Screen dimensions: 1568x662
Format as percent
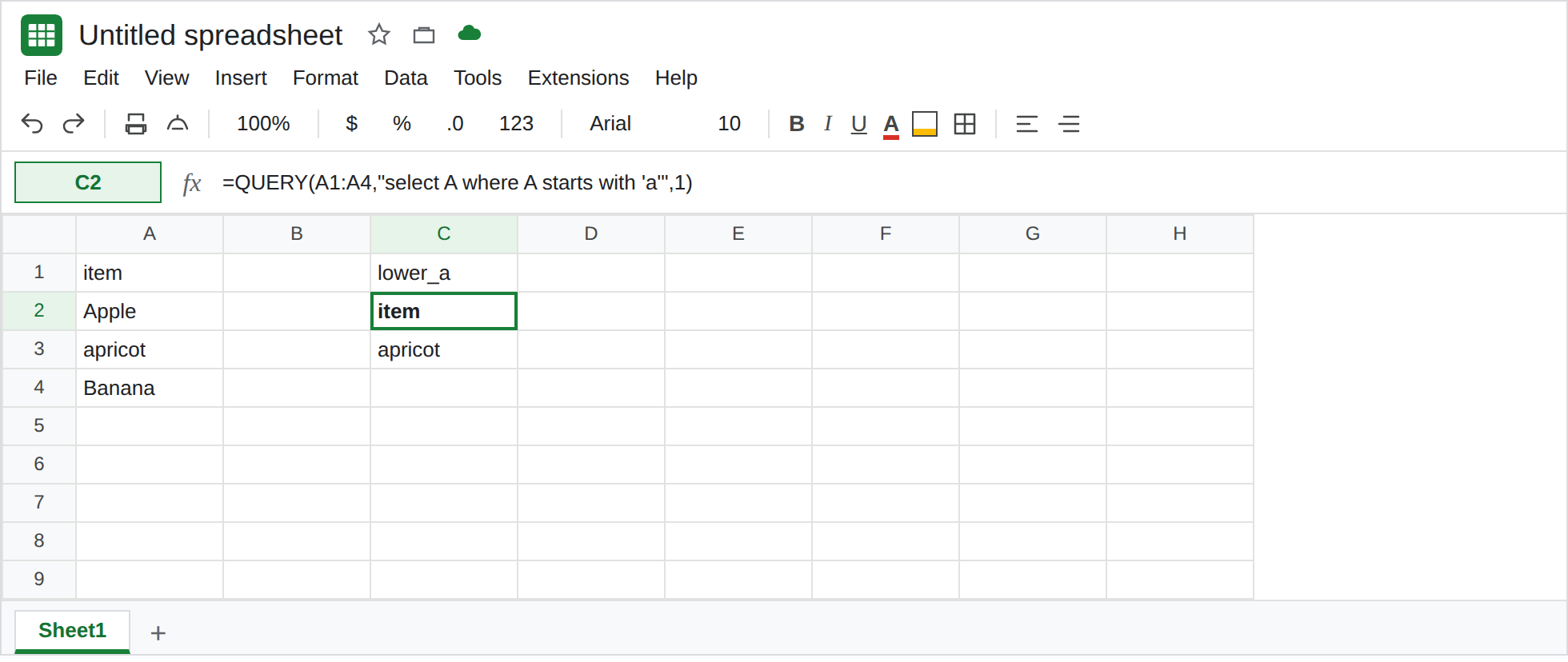(x=402, y=124)
